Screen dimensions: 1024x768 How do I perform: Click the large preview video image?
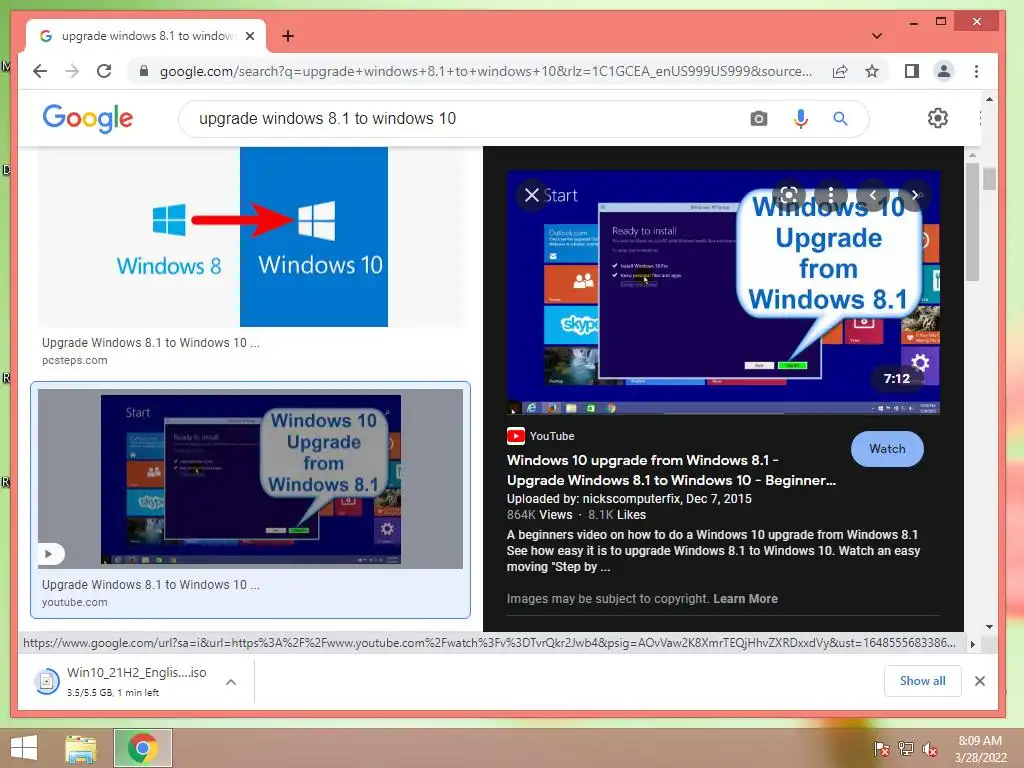click(x=723, y=292)
